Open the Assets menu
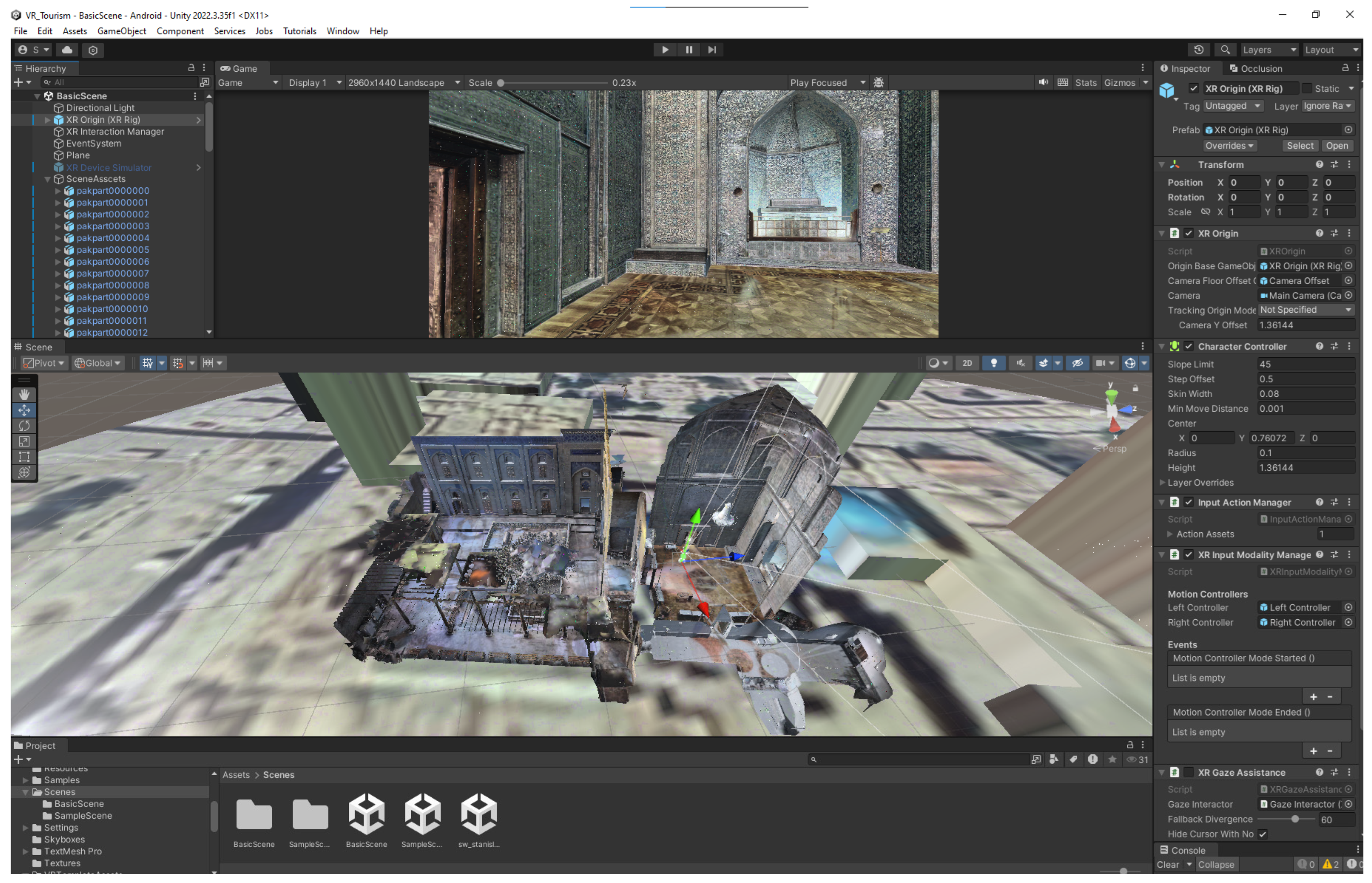This screenshot has width=1372, height=883. [x=75, y=31]
